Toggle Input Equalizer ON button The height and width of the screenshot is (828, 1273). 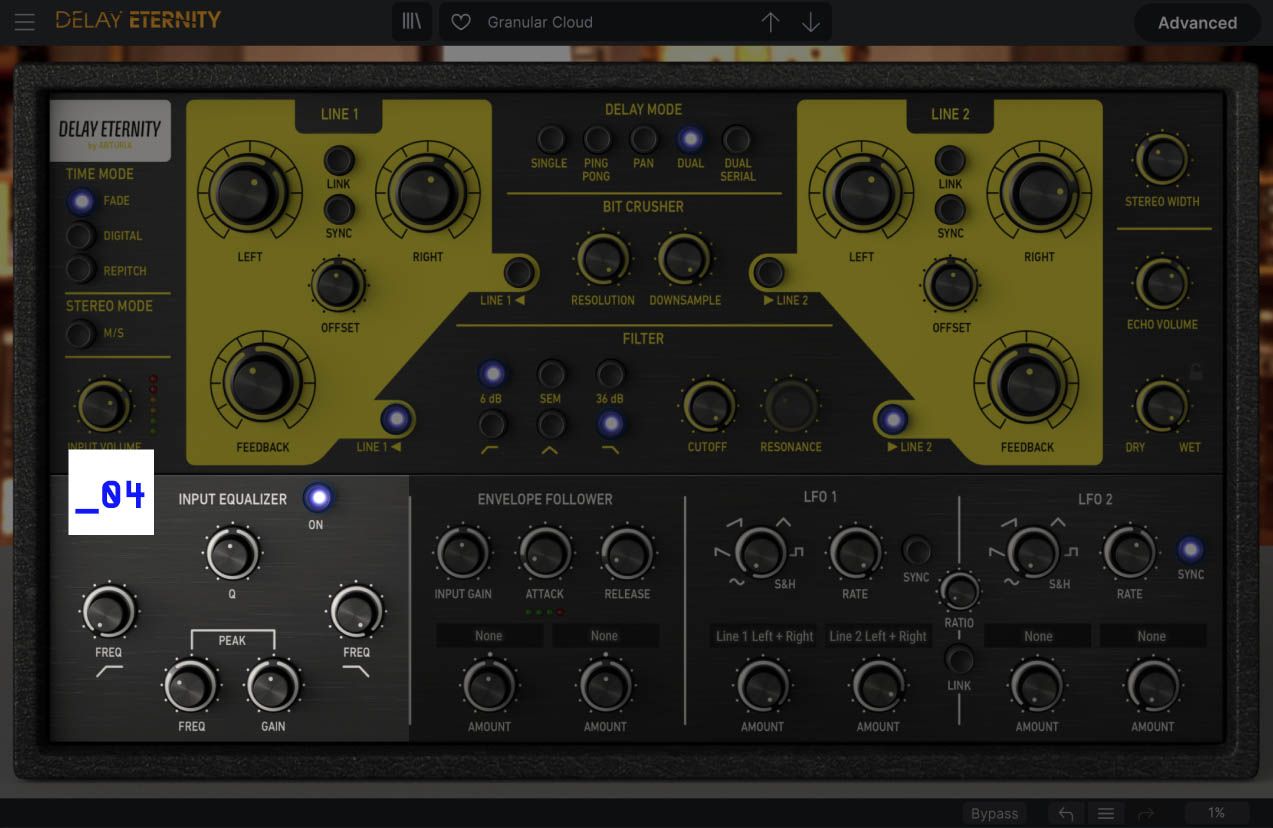tap(318, 497)
